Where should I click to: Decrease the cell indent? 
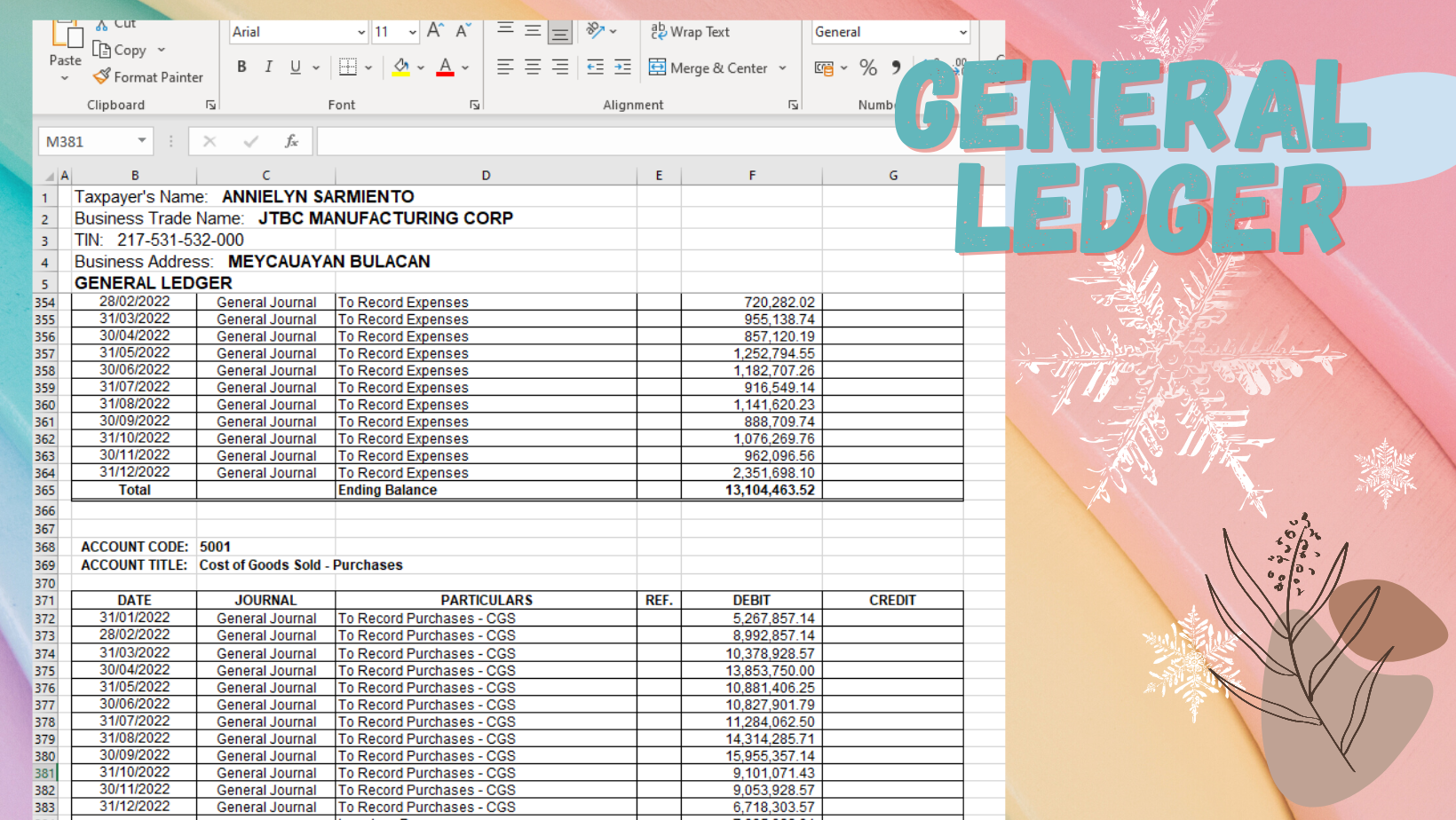595,67
